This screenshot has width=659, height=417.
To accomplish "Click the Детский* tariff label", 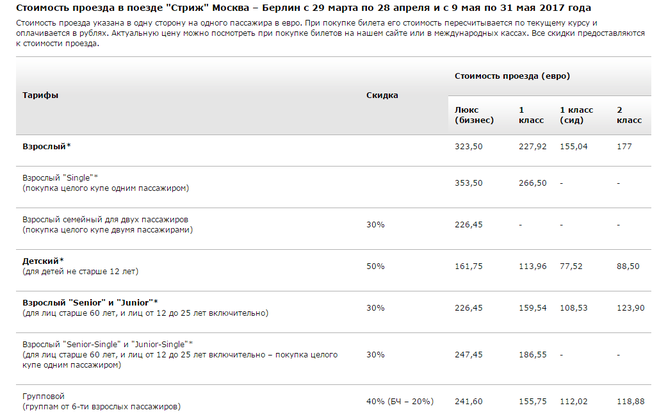I will (x=43, y=261).
